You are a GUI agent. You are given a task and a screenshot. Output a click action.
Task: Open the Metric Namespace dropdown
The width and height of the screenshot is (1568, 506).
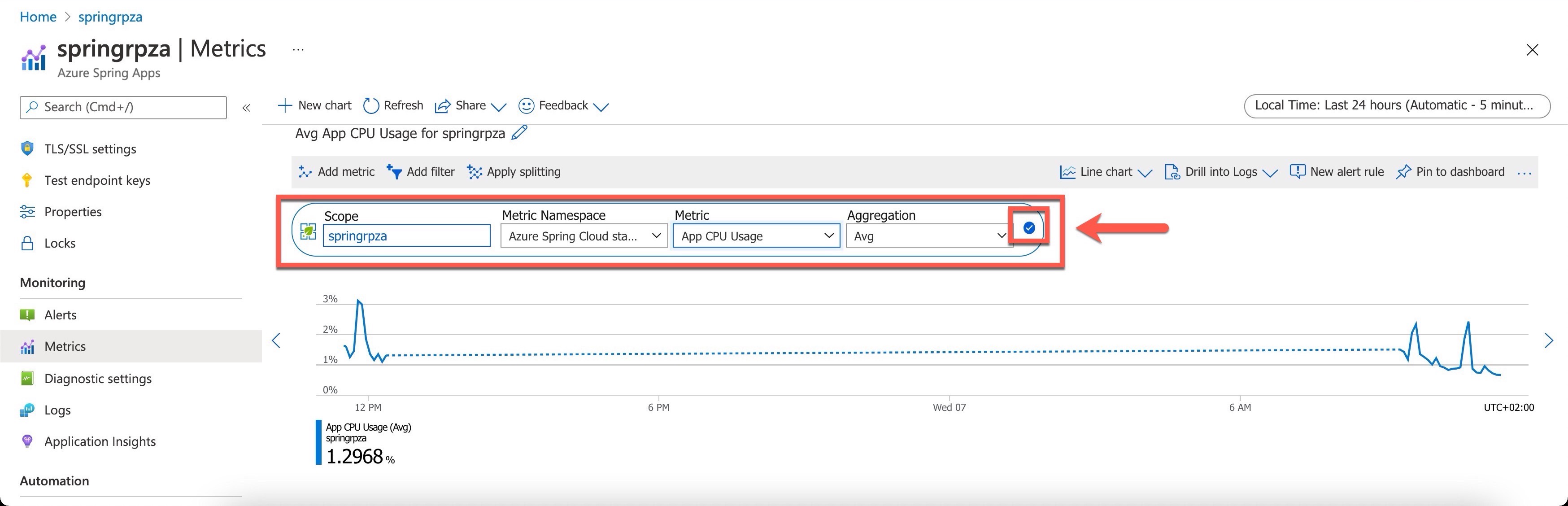584,236
